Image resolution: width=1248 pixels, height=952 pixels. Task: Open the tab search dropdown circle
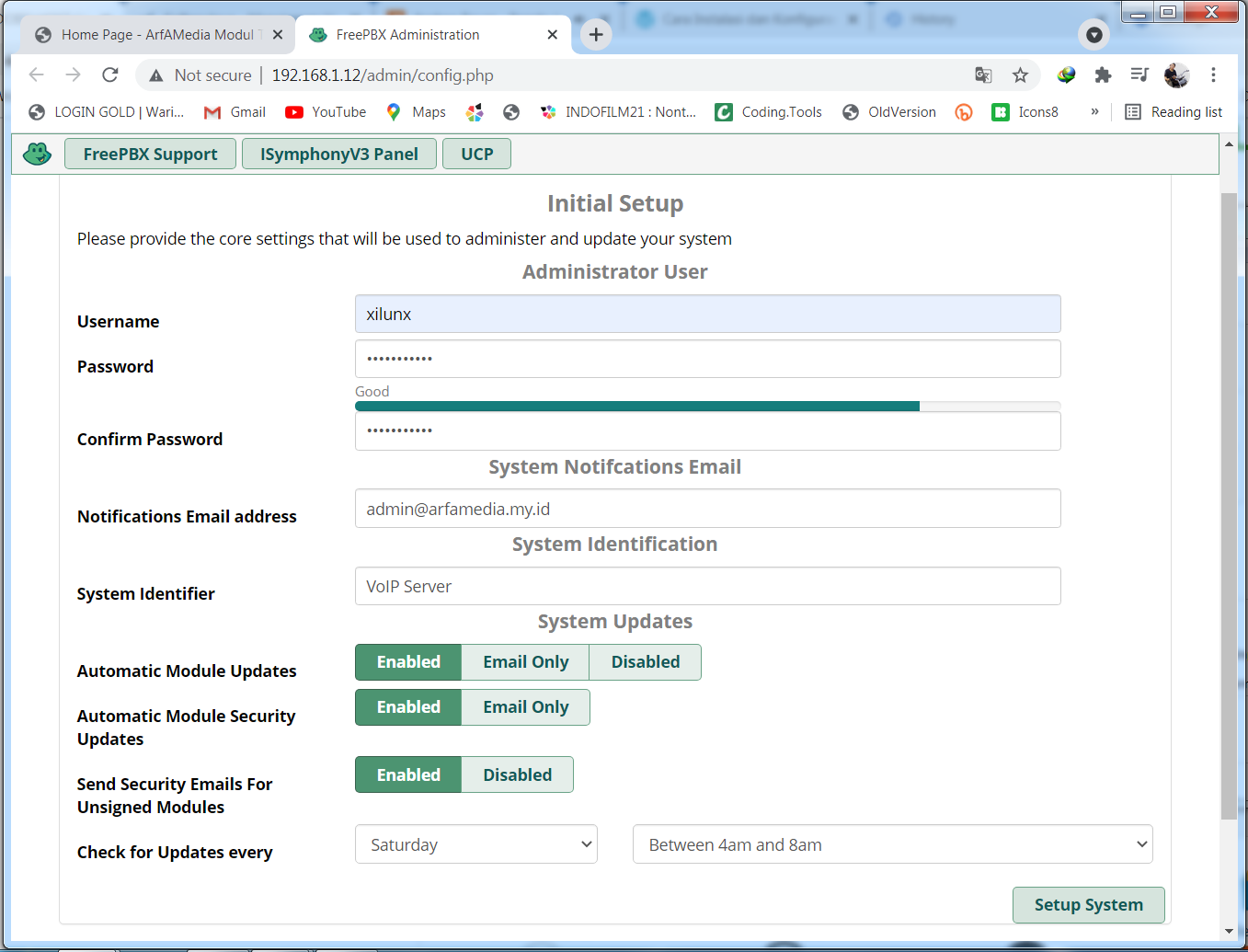click(x=1093, y=35)
